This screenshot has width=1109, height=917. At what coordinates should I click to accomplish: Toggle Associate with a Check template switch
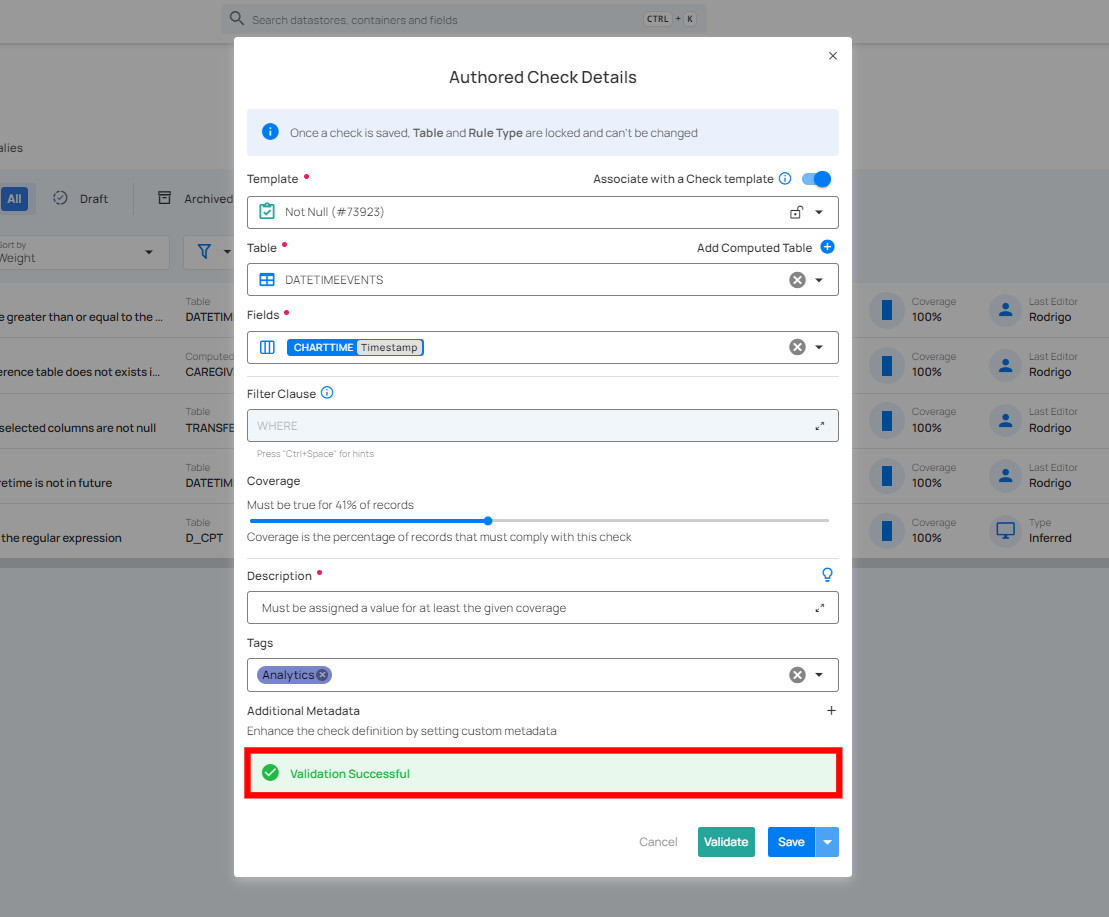816,179
